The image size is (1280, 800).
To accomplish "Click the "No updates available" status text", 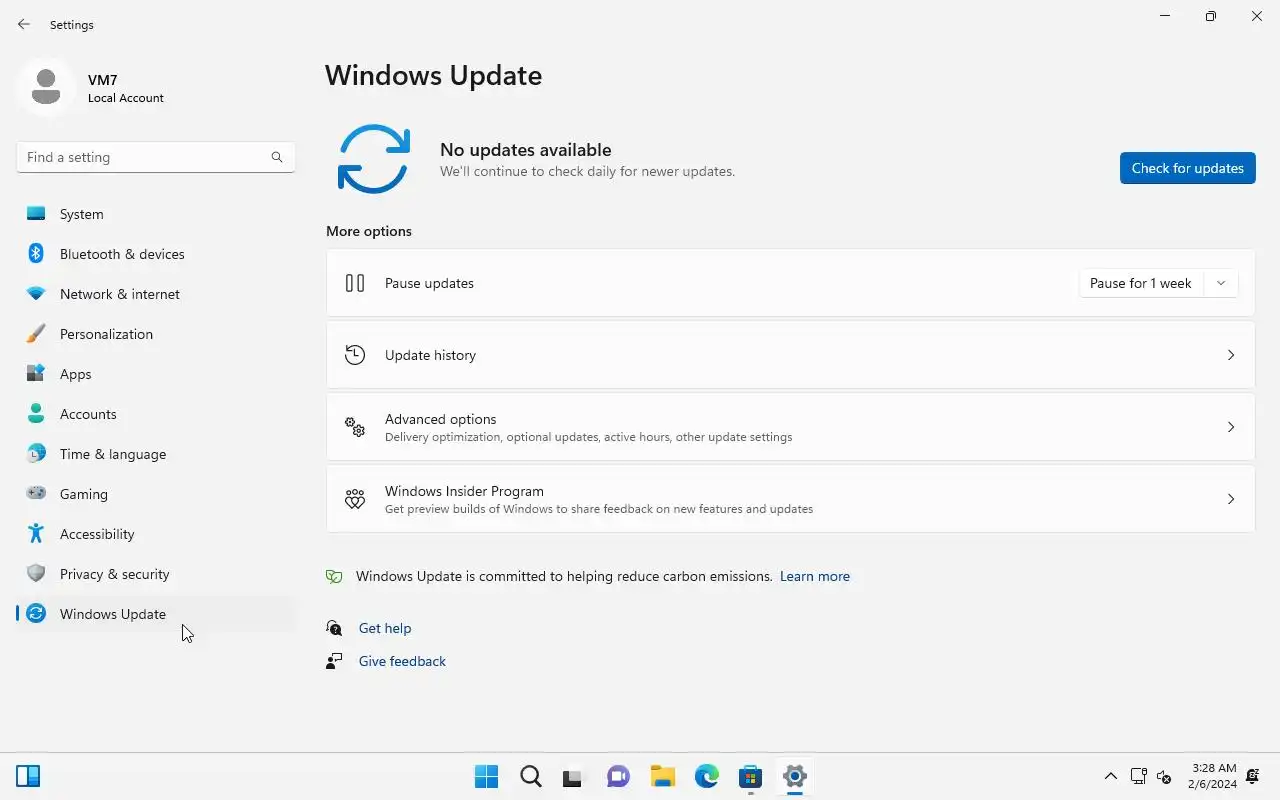I will click(525, 150).
